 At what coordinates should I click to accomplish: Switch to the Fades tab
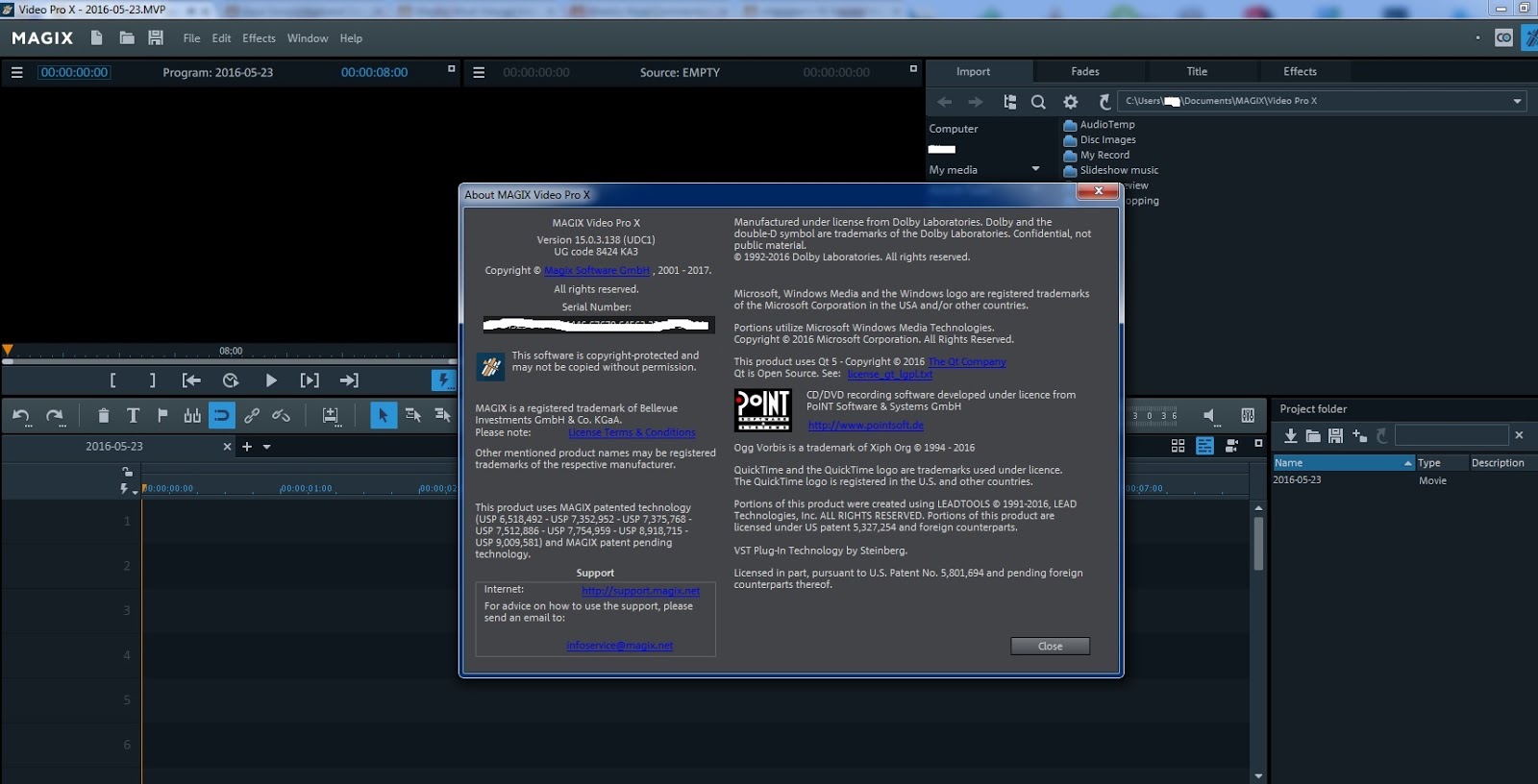point(1085,72)
